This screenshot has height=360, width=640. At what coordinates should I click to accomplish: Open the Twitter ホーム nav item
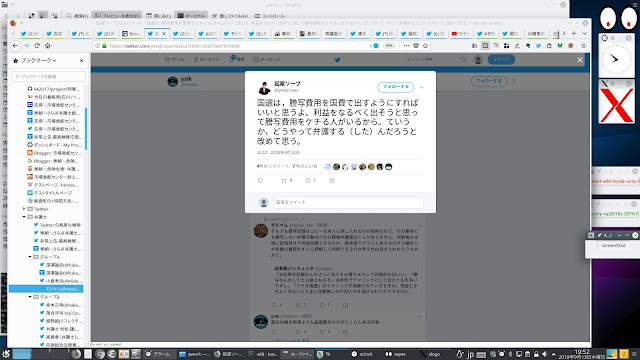(174, 60)
